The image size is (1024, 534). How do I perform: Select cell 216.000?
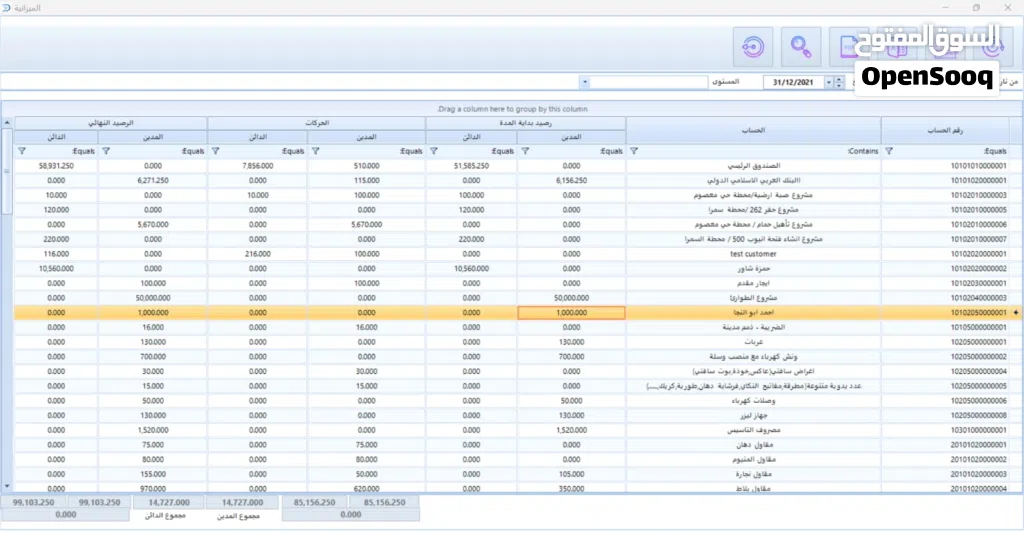click(257, 254)
